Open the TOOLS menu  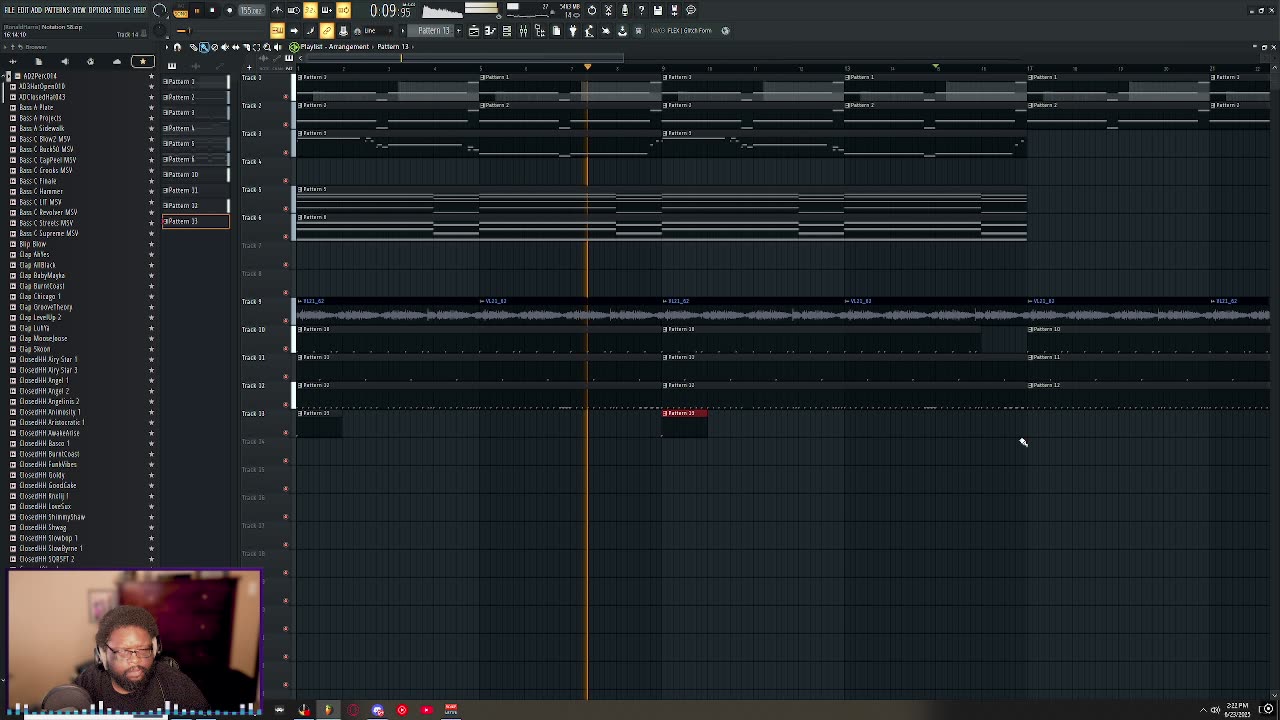tap(122, 10)
